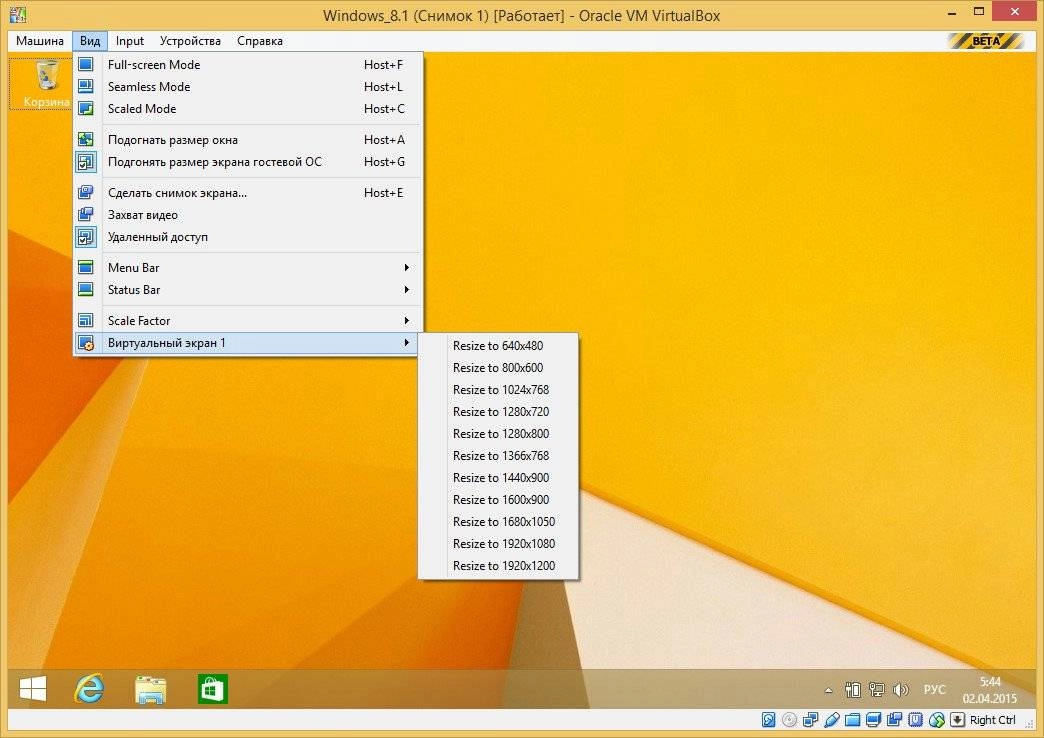Expand the Scale Factor submenu arrow

pos(406,320)
